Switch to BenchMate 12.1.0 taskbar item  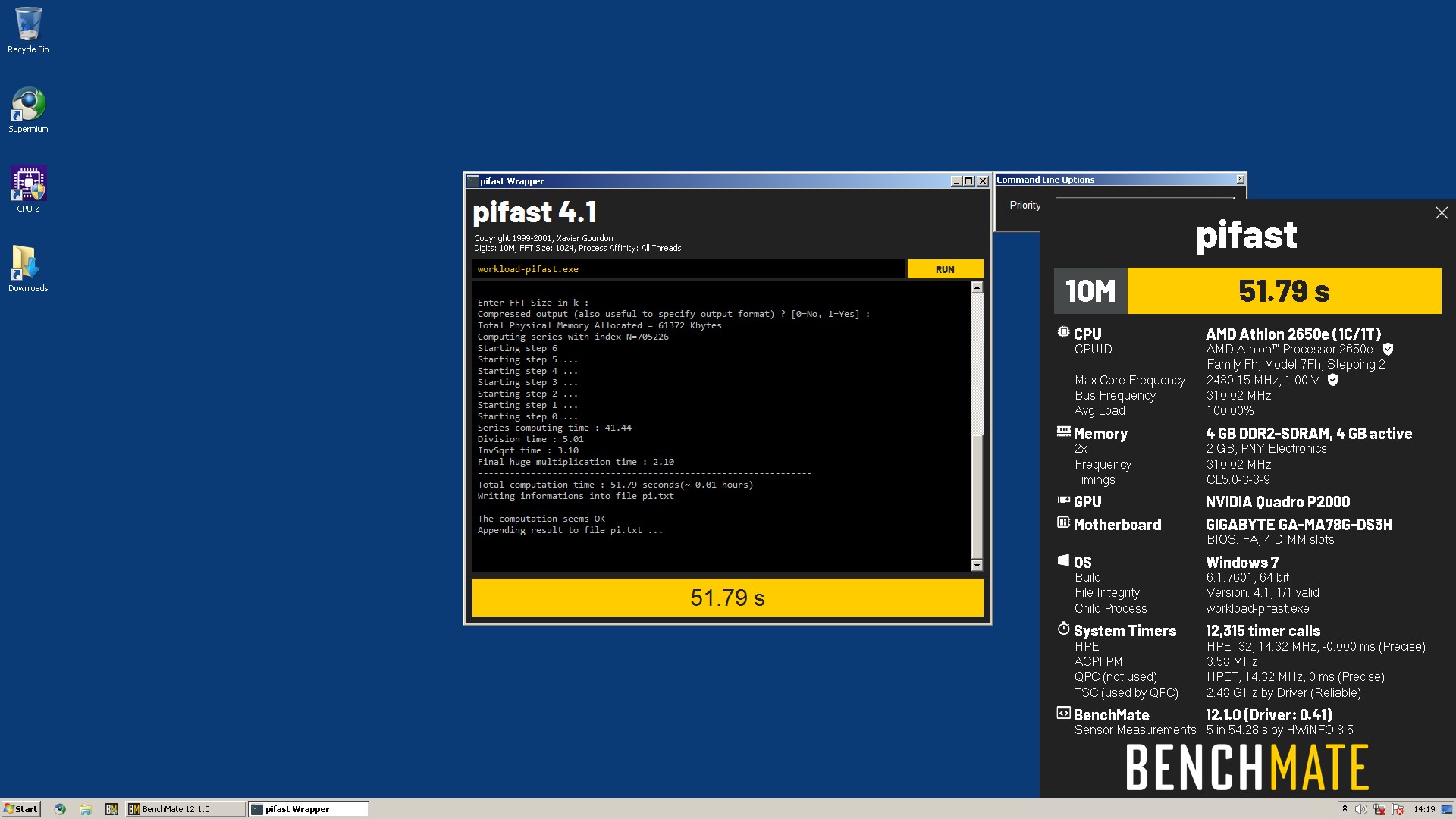coord(185,809)
